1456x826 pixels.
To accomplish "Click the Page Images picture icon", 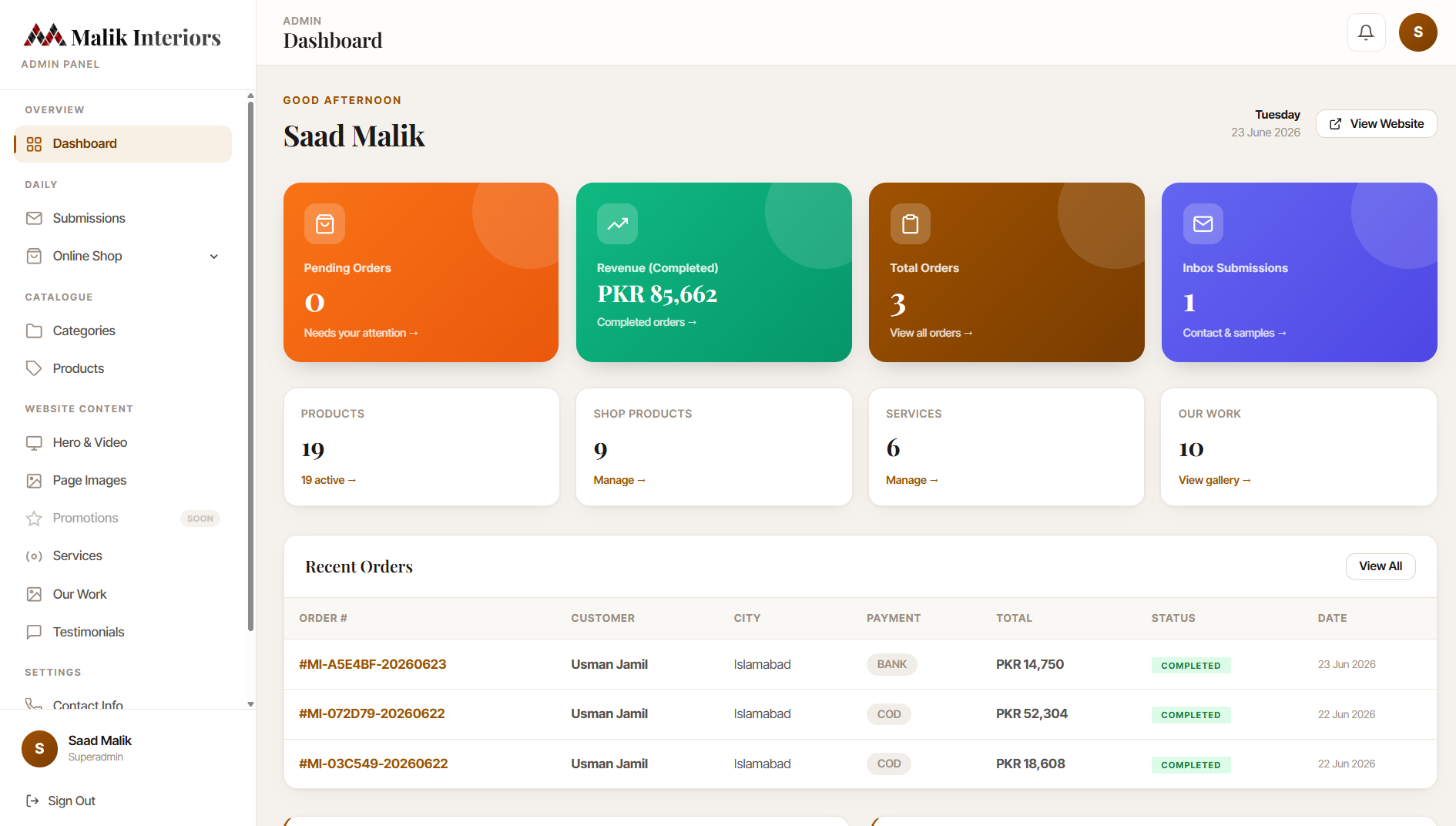I will (x=34, y=481).
